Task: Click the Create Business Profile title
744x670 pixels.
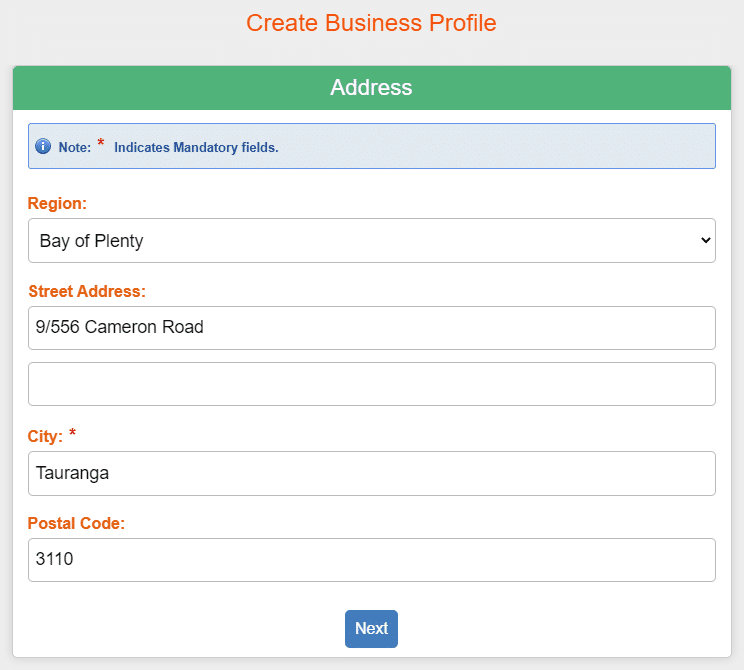Action: coord(371,23)
